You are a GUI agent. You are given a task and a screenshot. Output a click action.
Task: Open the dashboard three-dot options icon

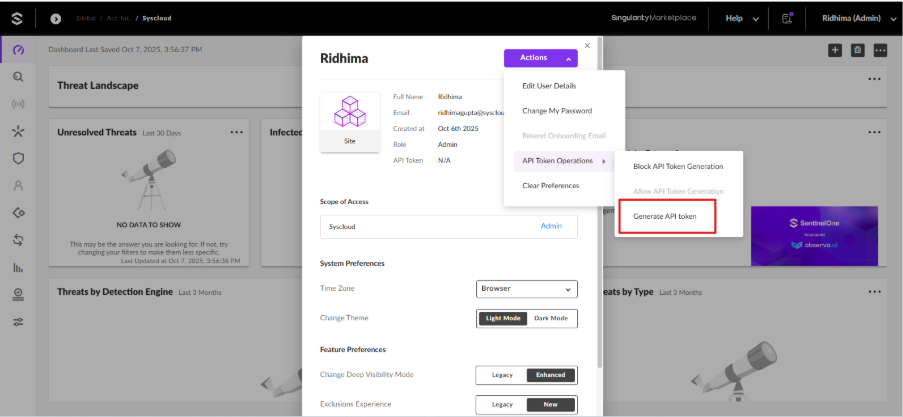click(880, 50)
